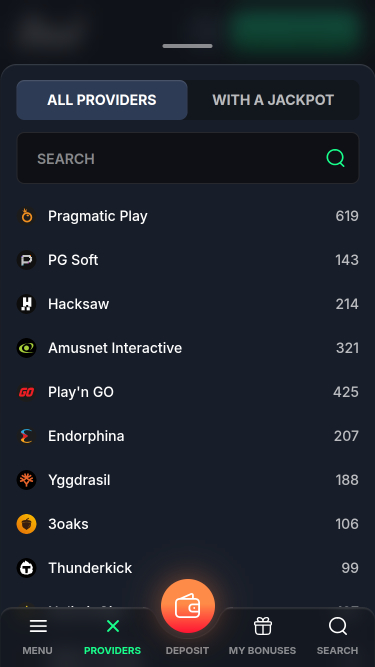Click the green search magnifier icon
Screen dimensions: 375x667
pyautogui.click(x=335, y=158)
